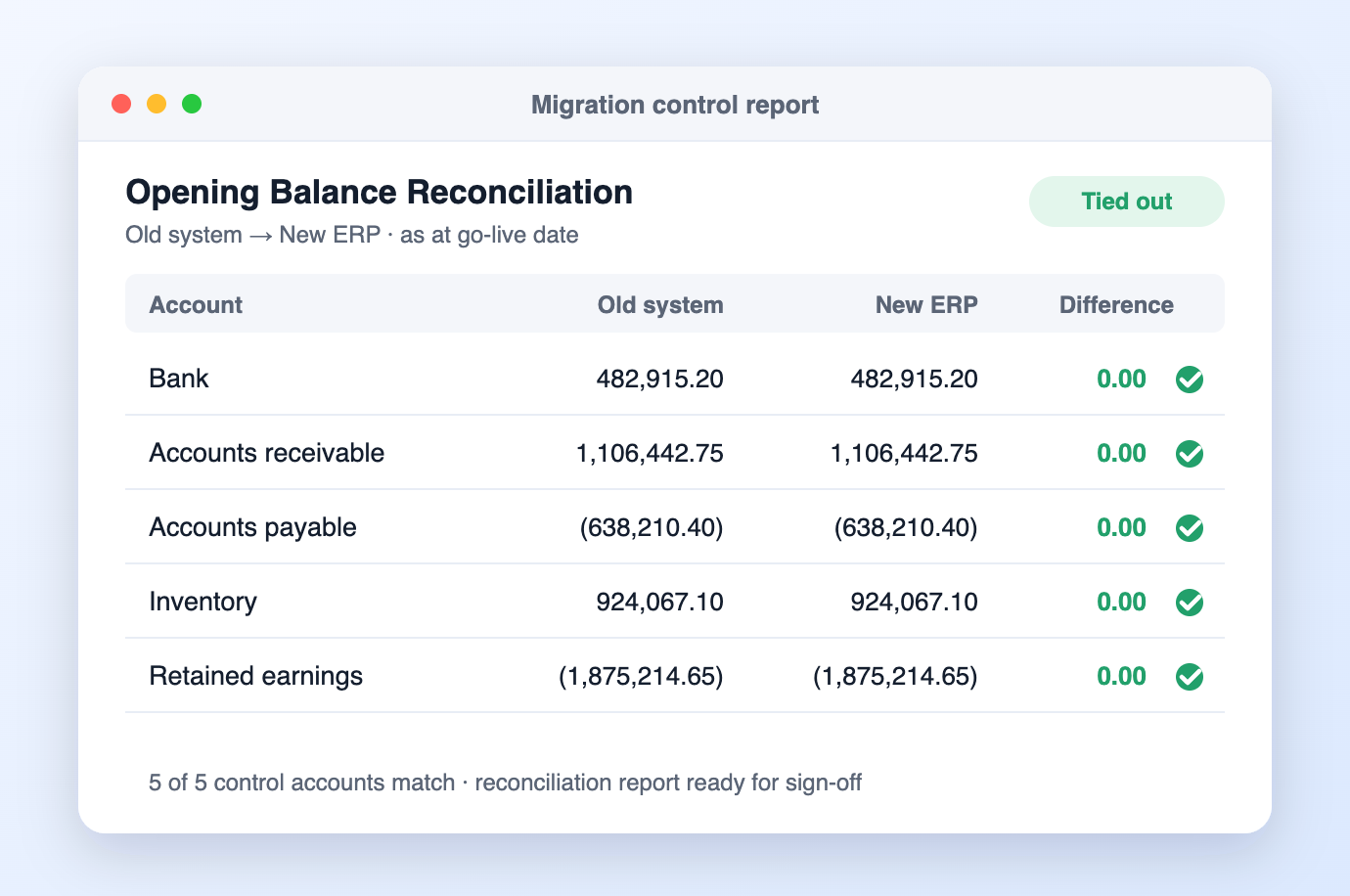Click the Accounts payable row label

click(x=252, y=527)
